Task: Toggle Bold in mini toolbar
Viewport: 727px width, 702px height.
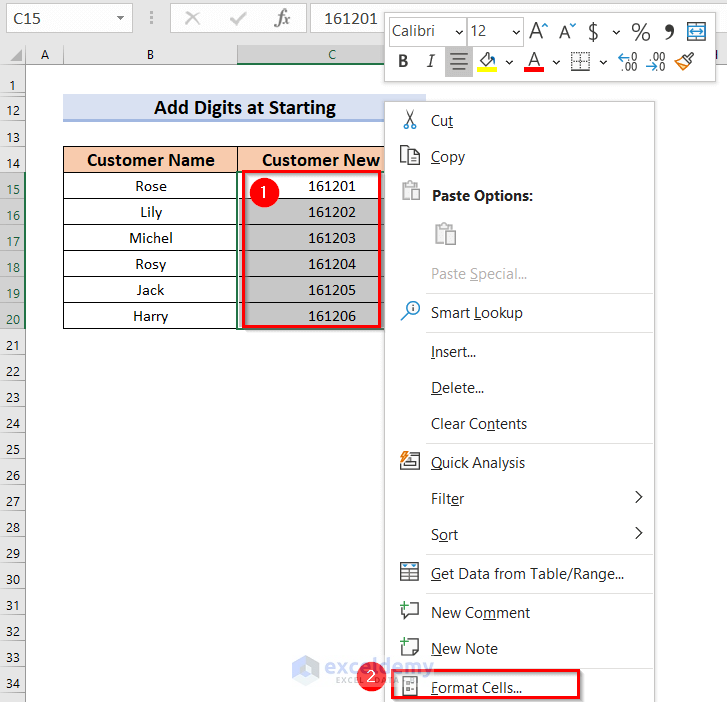Action: tap(403, 61)
